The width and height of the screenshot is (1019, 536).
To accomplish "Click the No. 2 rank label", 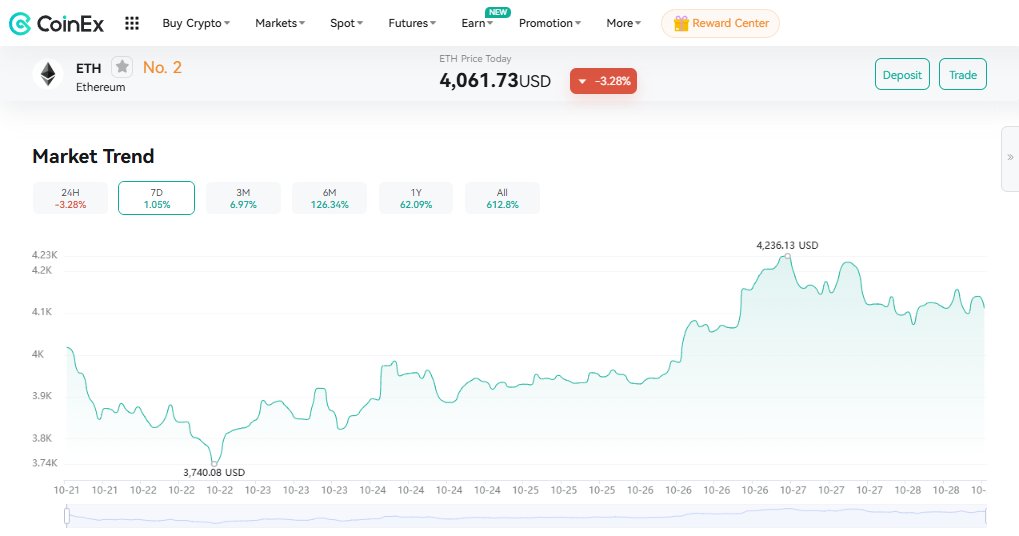I will (x=162, y=68).
